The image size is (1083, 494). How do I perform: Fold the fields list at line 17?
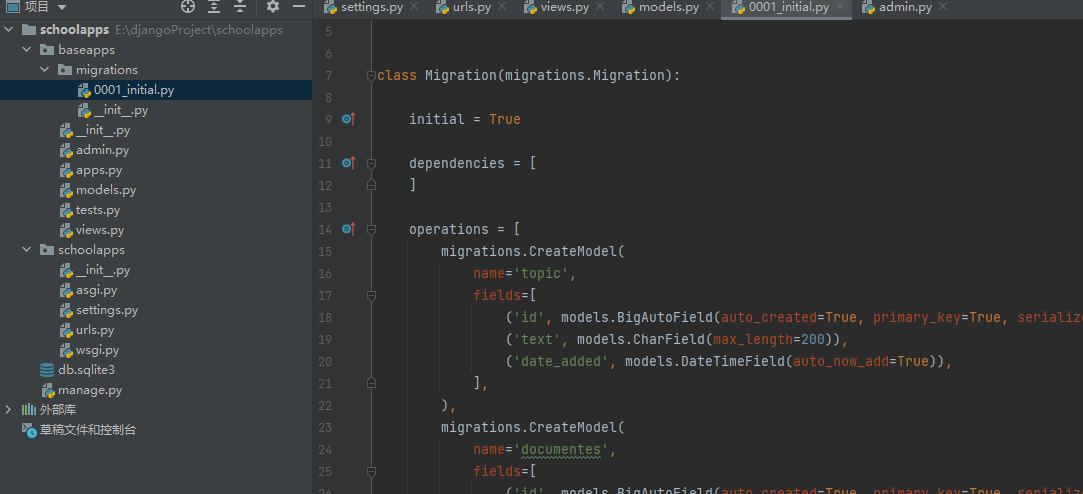click(372, 296)
